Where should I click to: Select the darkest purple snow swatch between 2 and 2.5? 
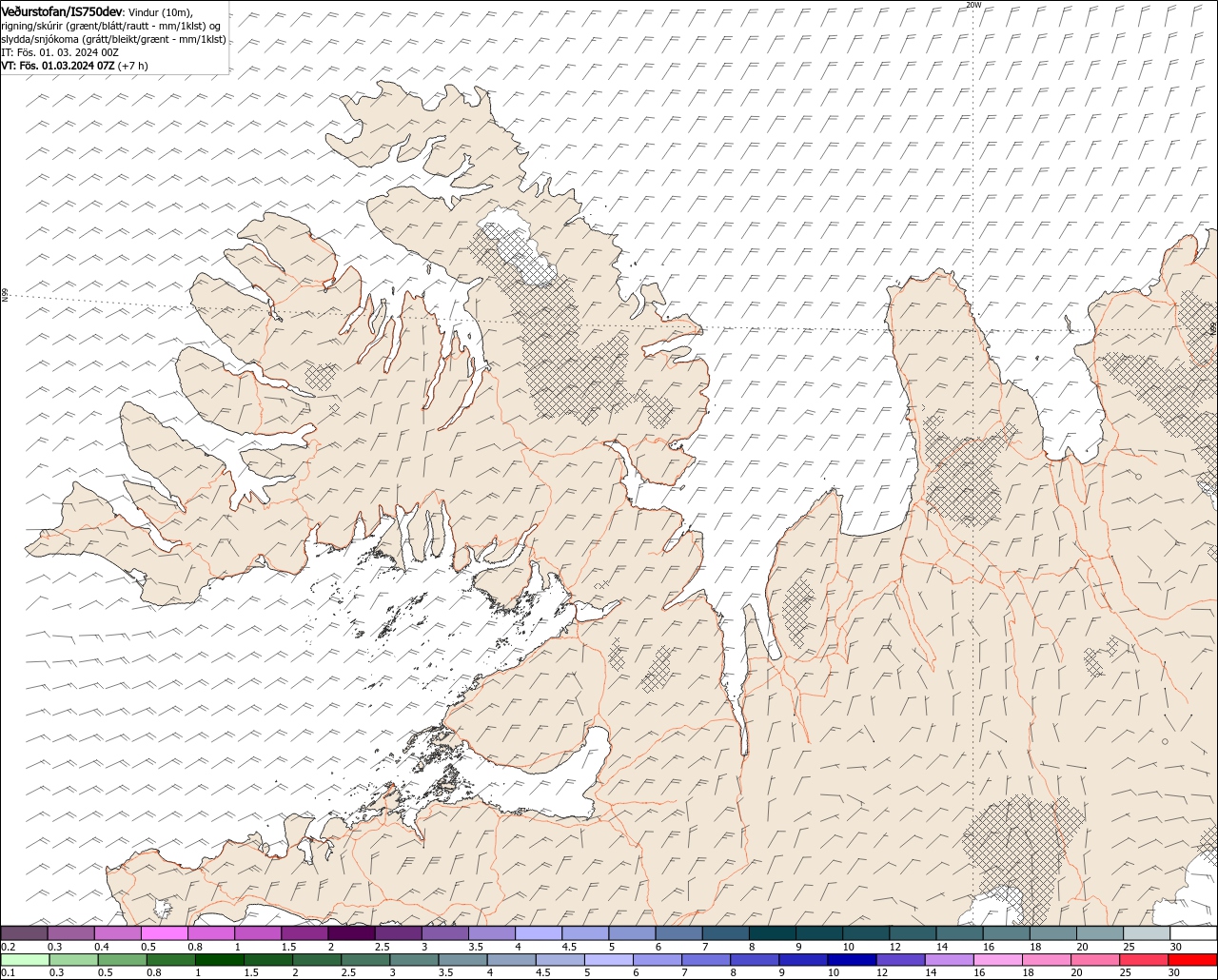(x=351, y=932)
